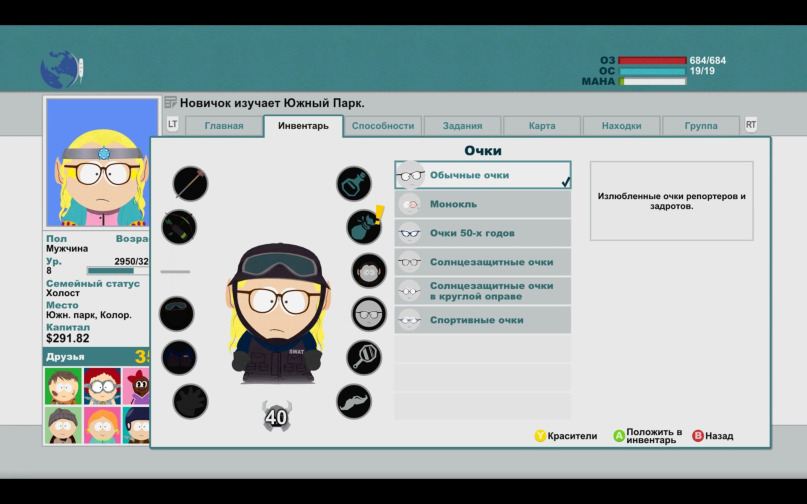Switch to the Способности tab
Screen dimensions: 807x504
pyautogui.click(x=383, y=126)
